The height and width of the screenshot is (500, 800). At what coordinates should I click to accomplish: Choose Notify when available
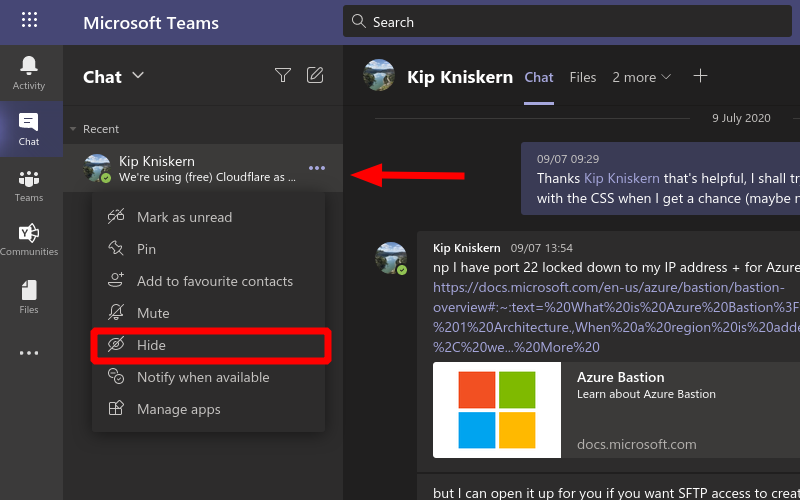(203, 377)
